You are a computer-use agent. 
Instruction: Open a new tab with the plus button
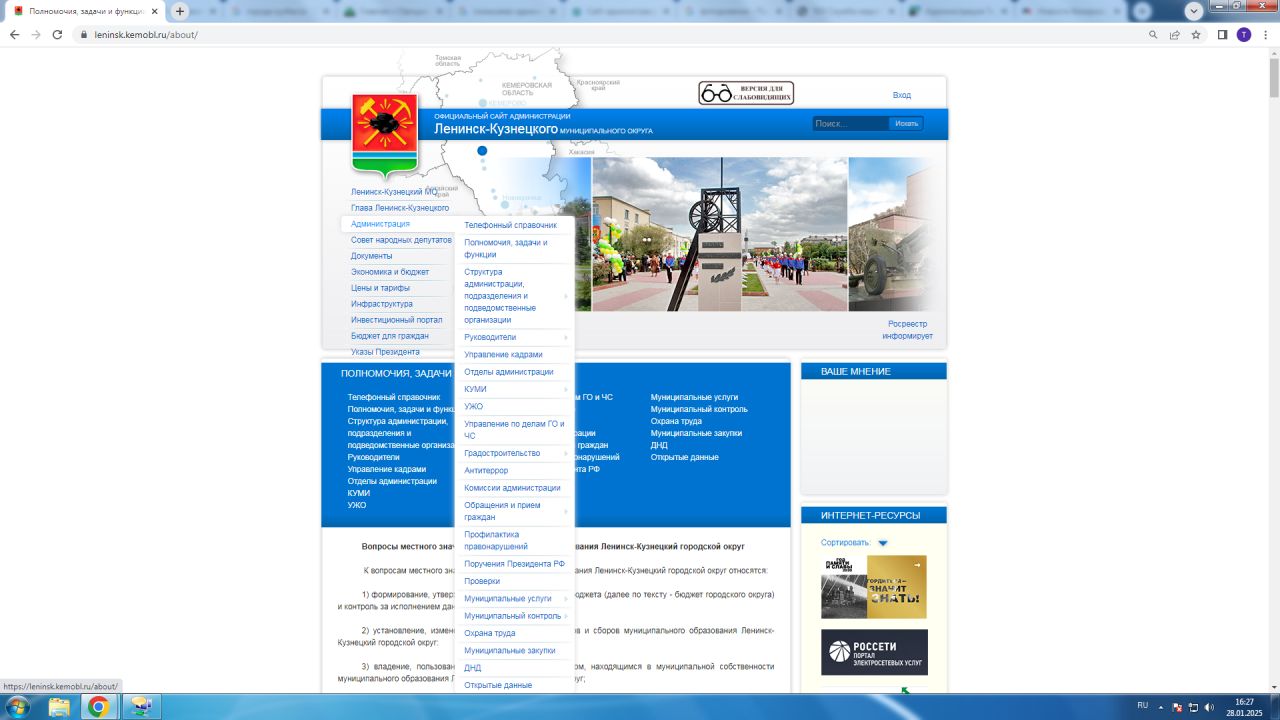point(180,11)
